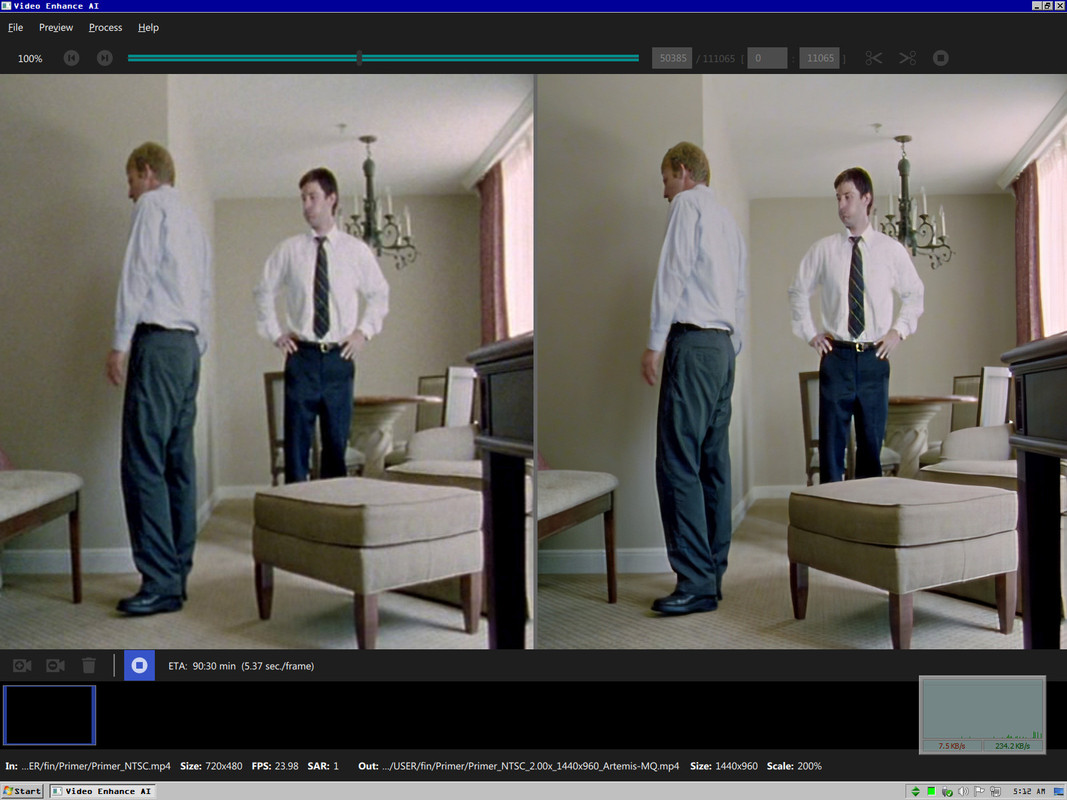1067x800 pixels.
Task: Jump to the previous frame
Action: pyautogui.click(x=71, y=59)
